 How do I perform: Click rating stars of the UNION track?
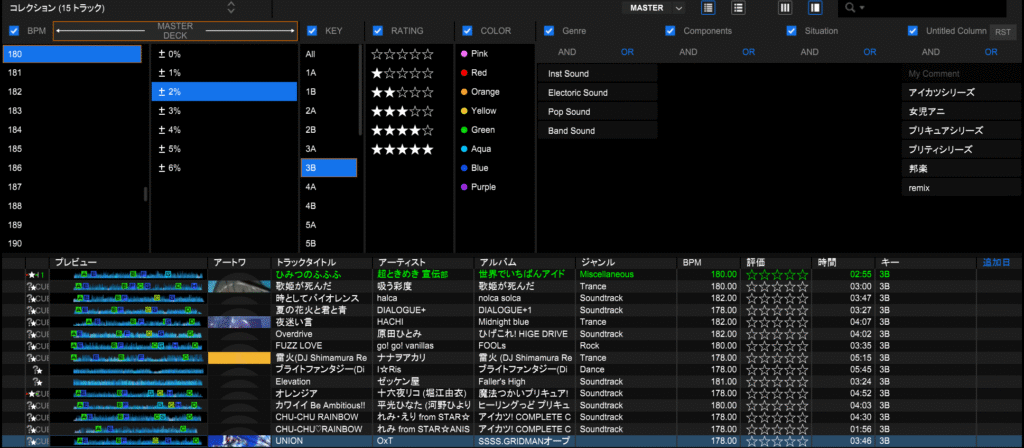click(777, 441)
